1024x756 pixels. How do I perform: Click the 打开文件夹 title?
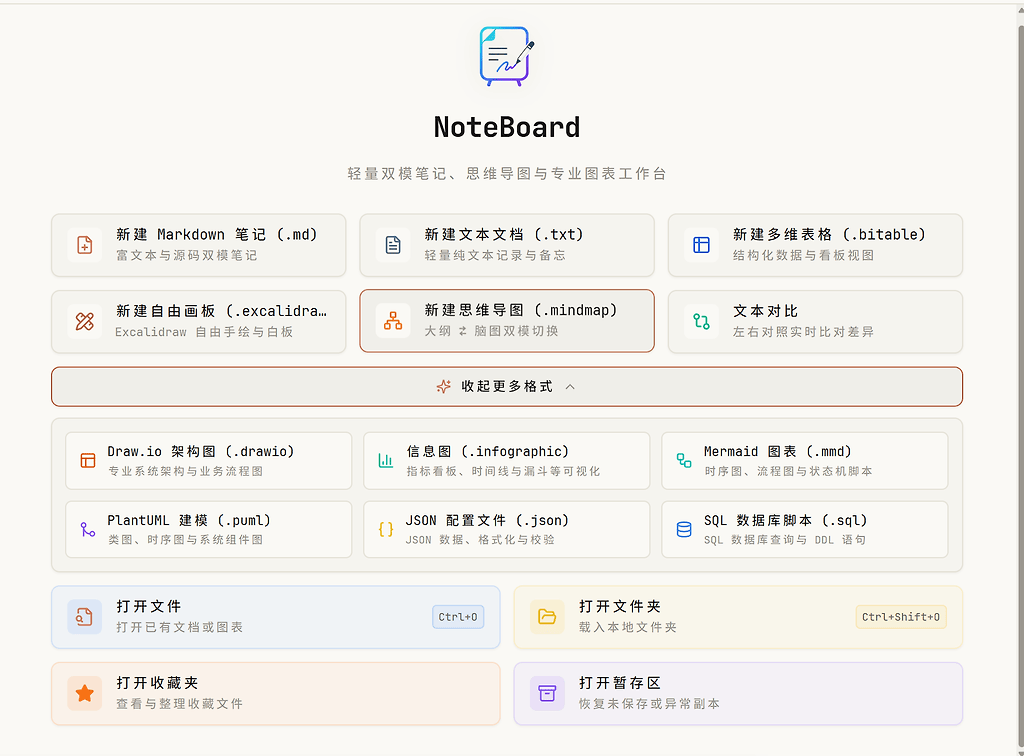[620, 606]
